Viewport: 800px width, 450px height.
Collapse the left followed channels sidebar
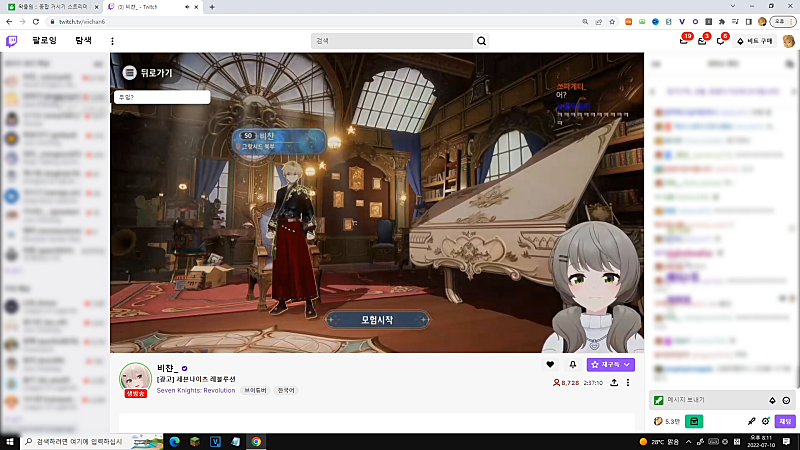click(x=98, y=64)
